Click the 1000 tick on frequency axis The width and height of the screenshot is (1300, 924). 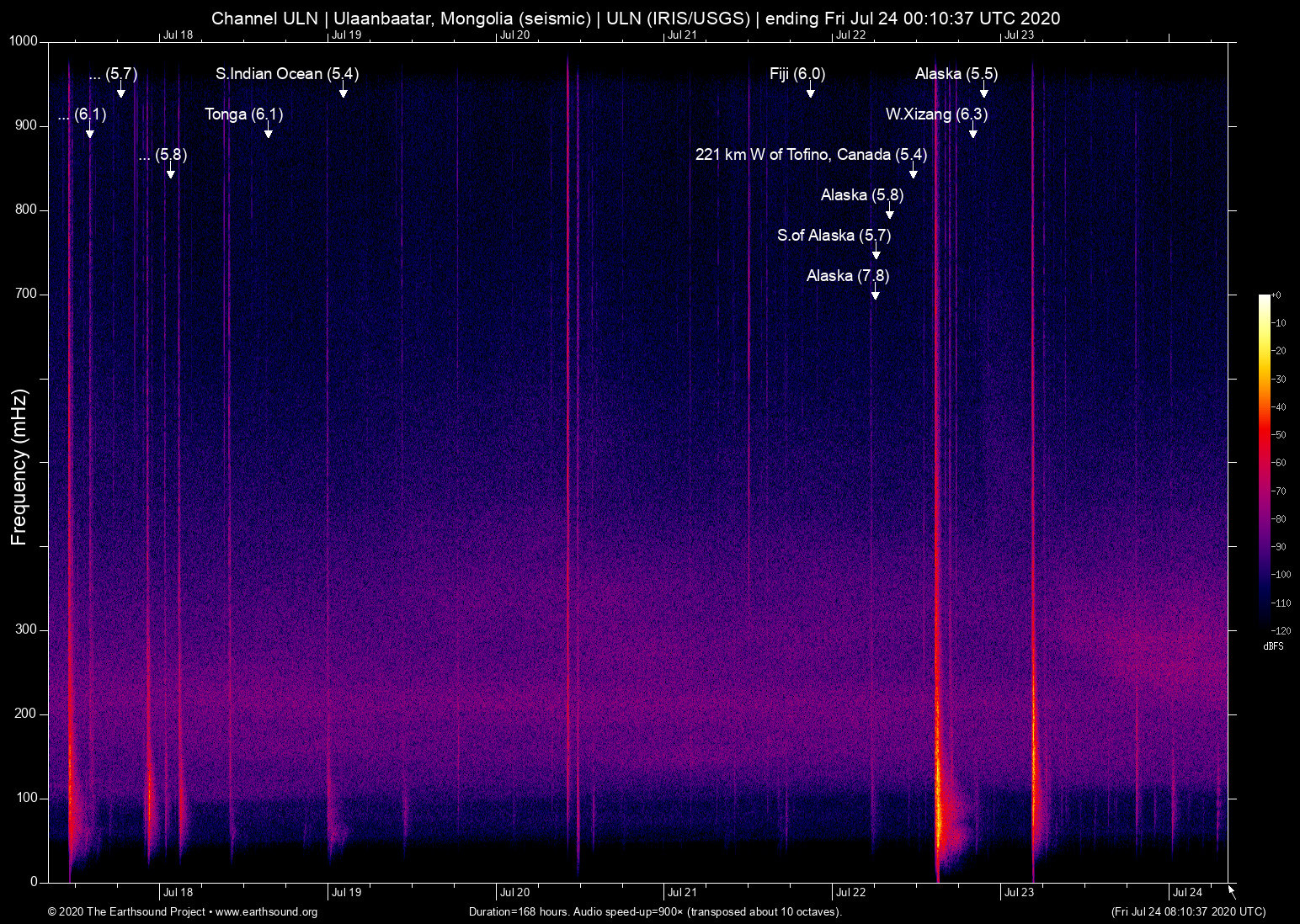click(x=24, y=41)
